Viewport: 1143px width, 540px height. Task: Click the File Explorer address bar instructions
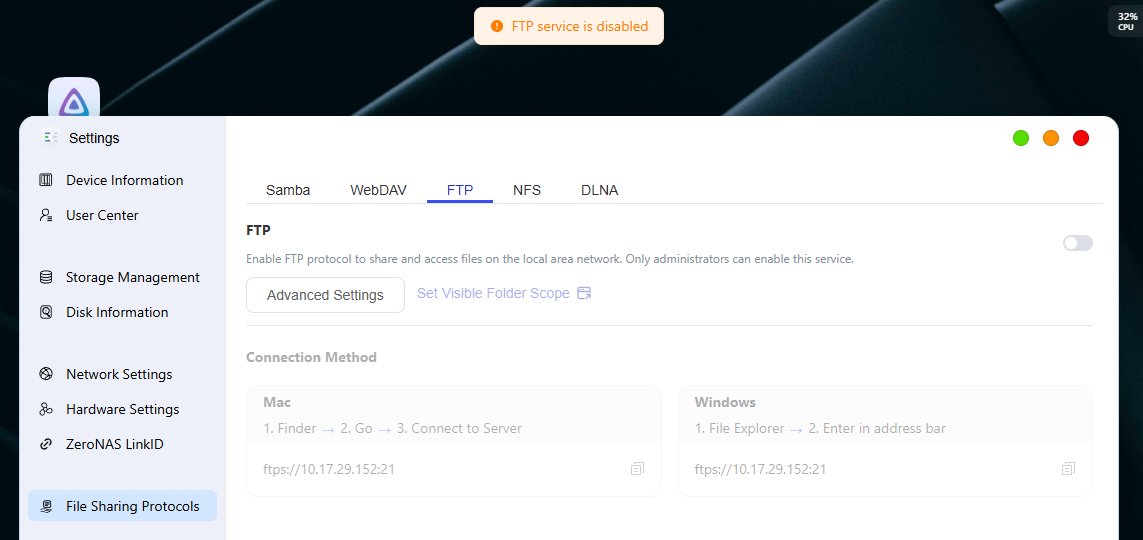click(820, 429)
